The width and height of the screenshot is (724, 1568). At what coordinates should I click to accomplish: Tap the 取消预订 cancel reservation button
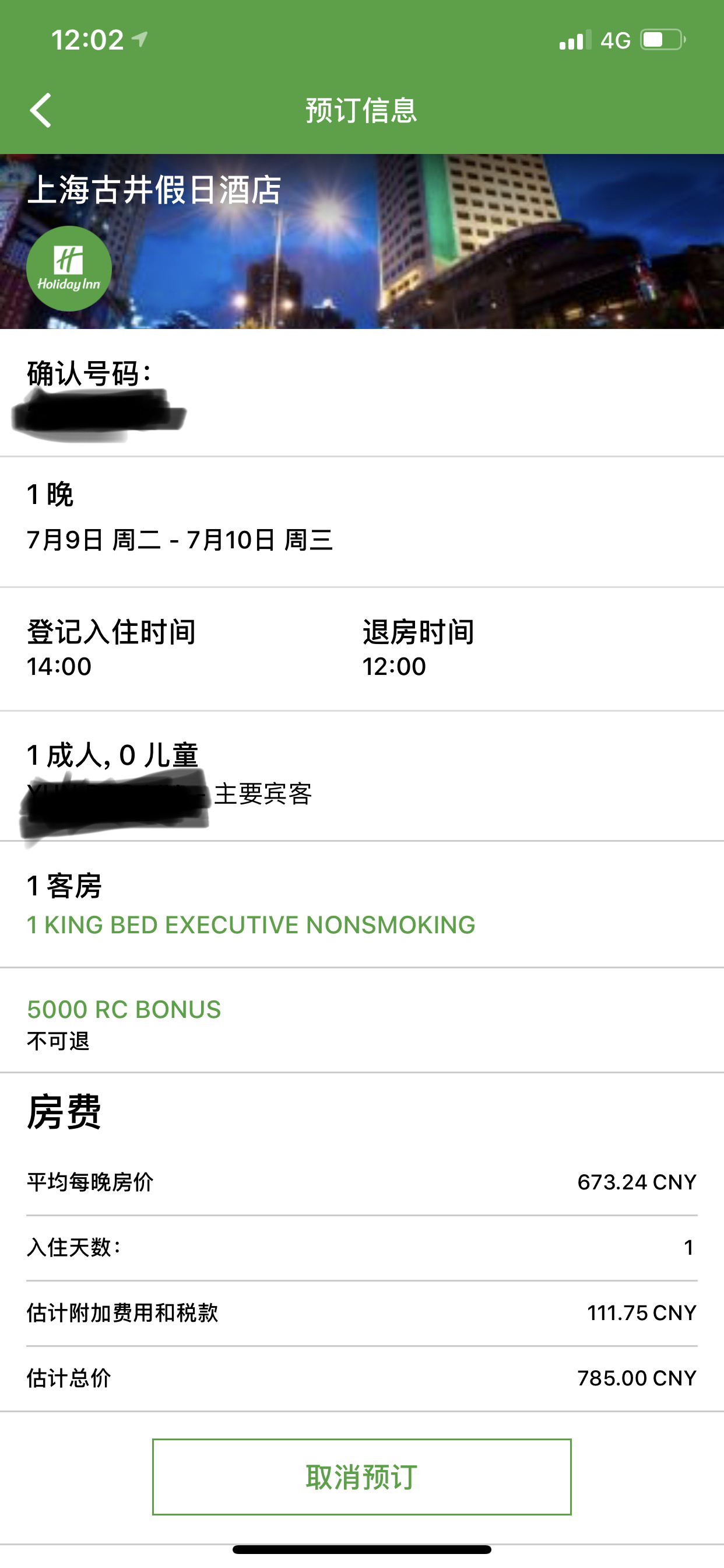(x=362, y=1478)
